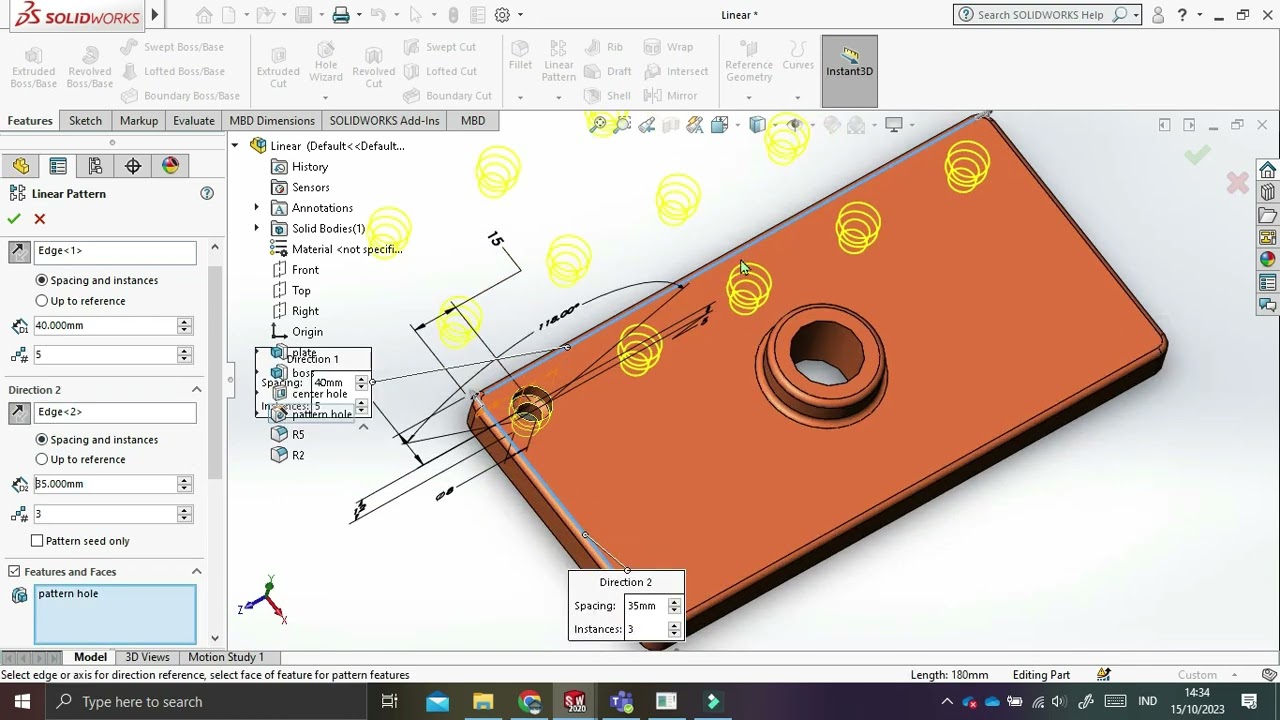This screenshot has width=1280, height=720.
Task: Select Origin in feature tree
Action: point(307,332)
